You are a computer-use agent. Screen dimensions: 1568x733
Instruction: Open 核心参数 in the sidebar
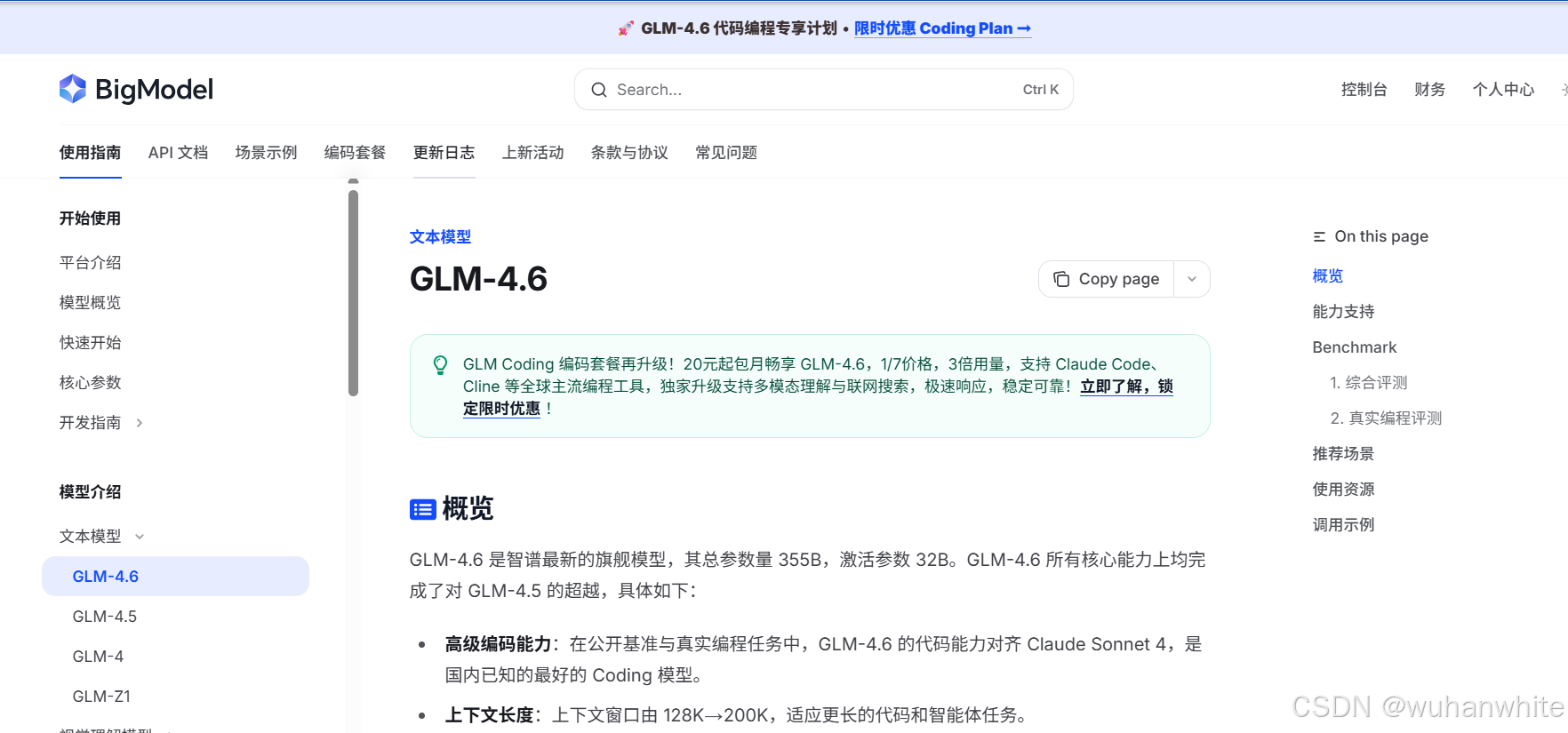[x=91, y=383]
